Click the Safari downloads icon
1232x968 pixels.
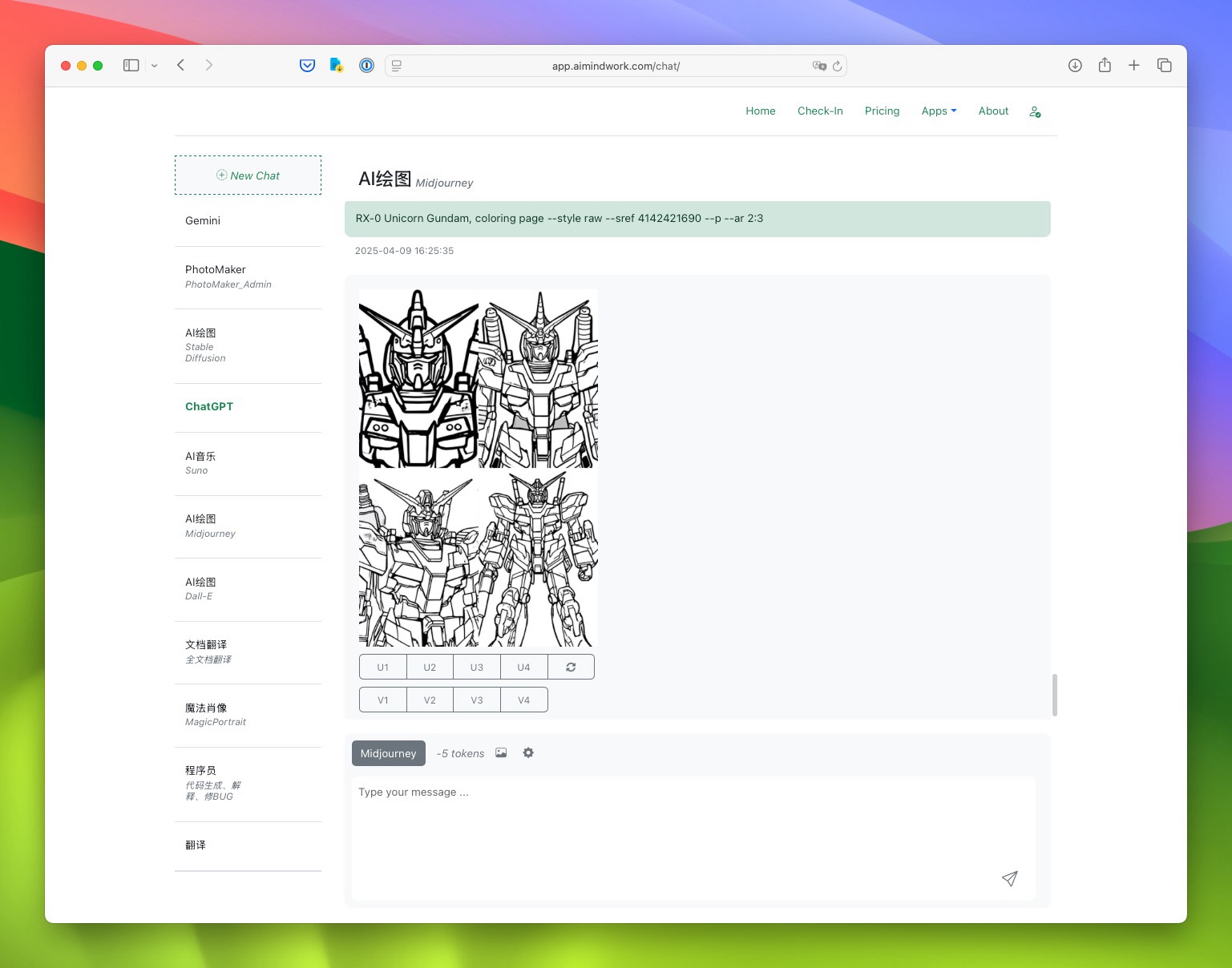tap(1075, 66)
